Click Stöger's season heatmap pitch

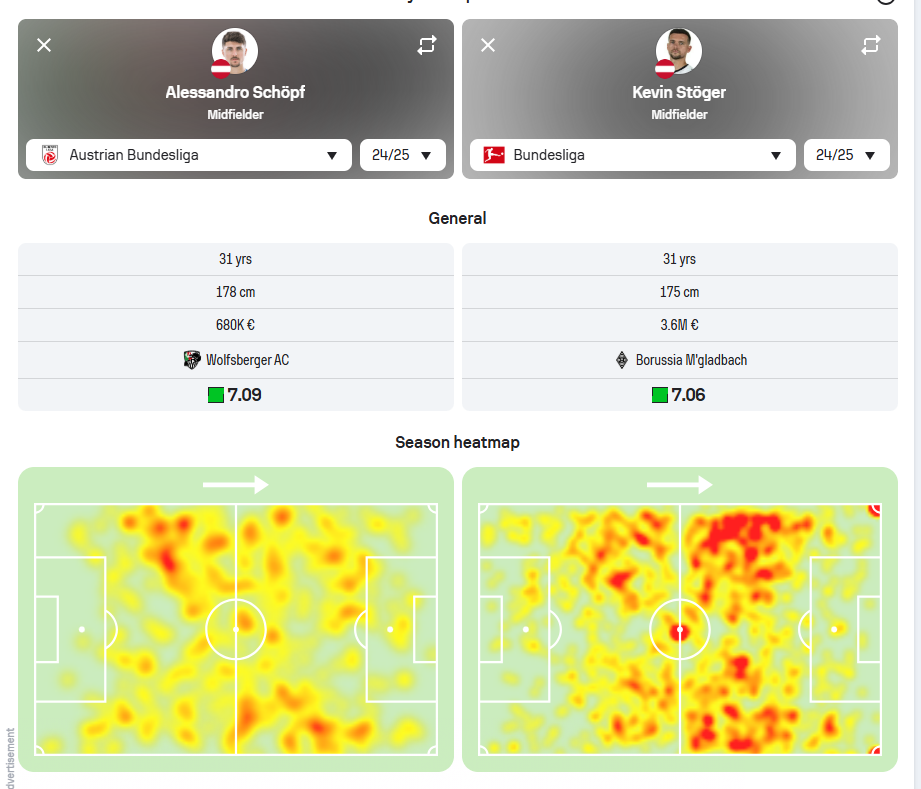(680, 629)
